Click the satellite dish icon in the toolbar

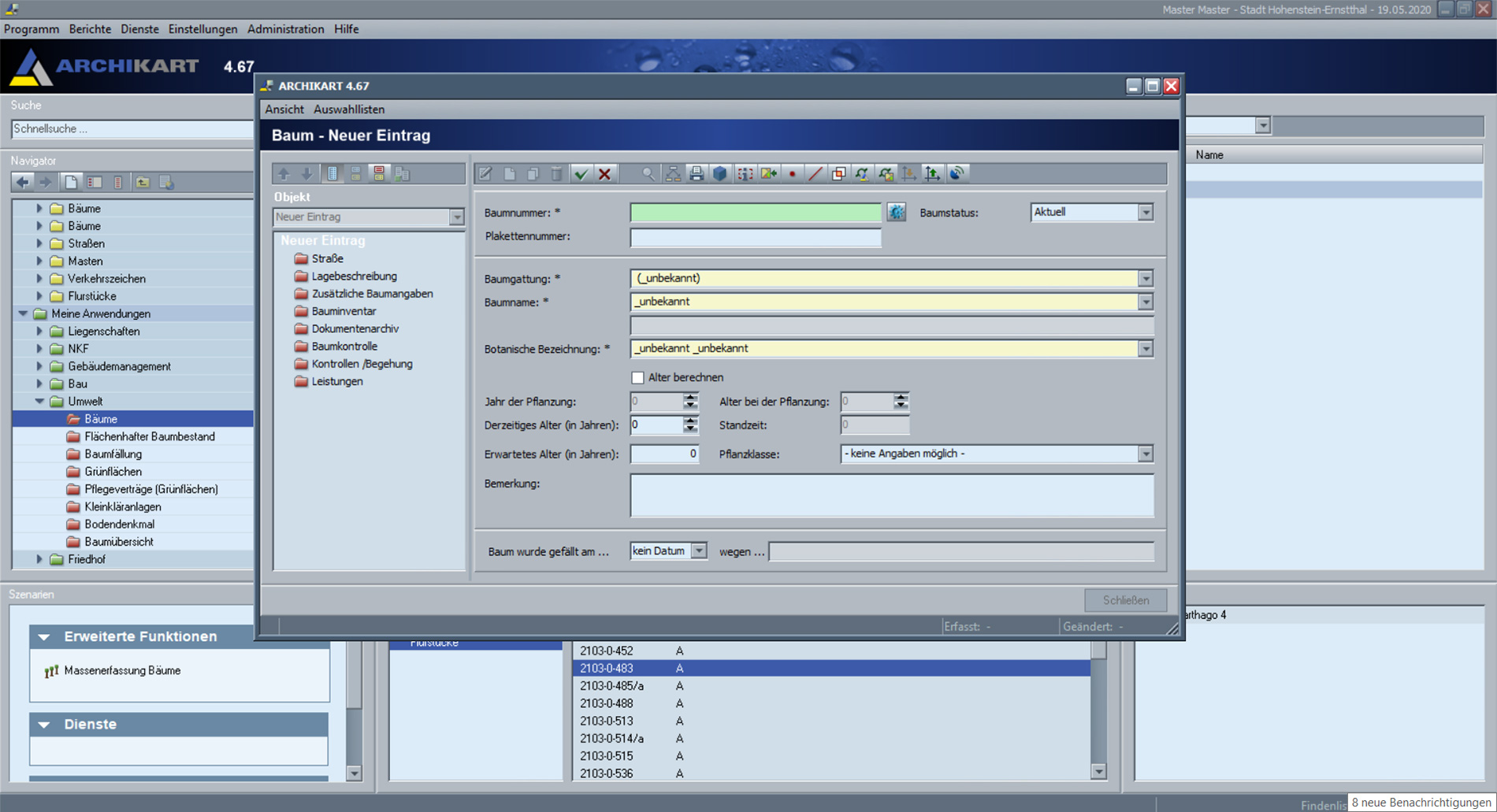click(957, 174)
